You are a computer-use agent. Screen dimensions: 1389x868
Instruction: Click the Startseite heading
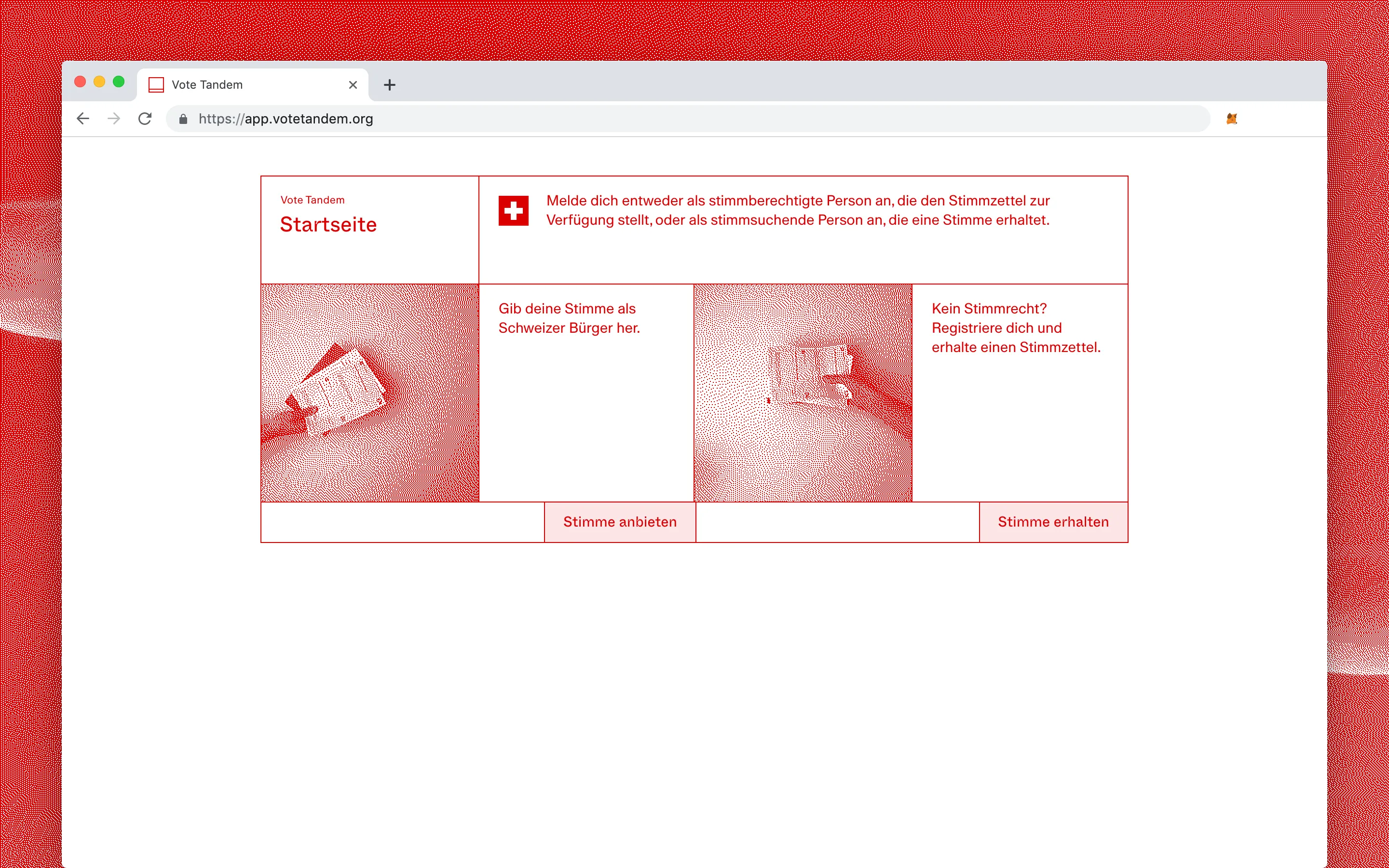click(x=328, y=224)
